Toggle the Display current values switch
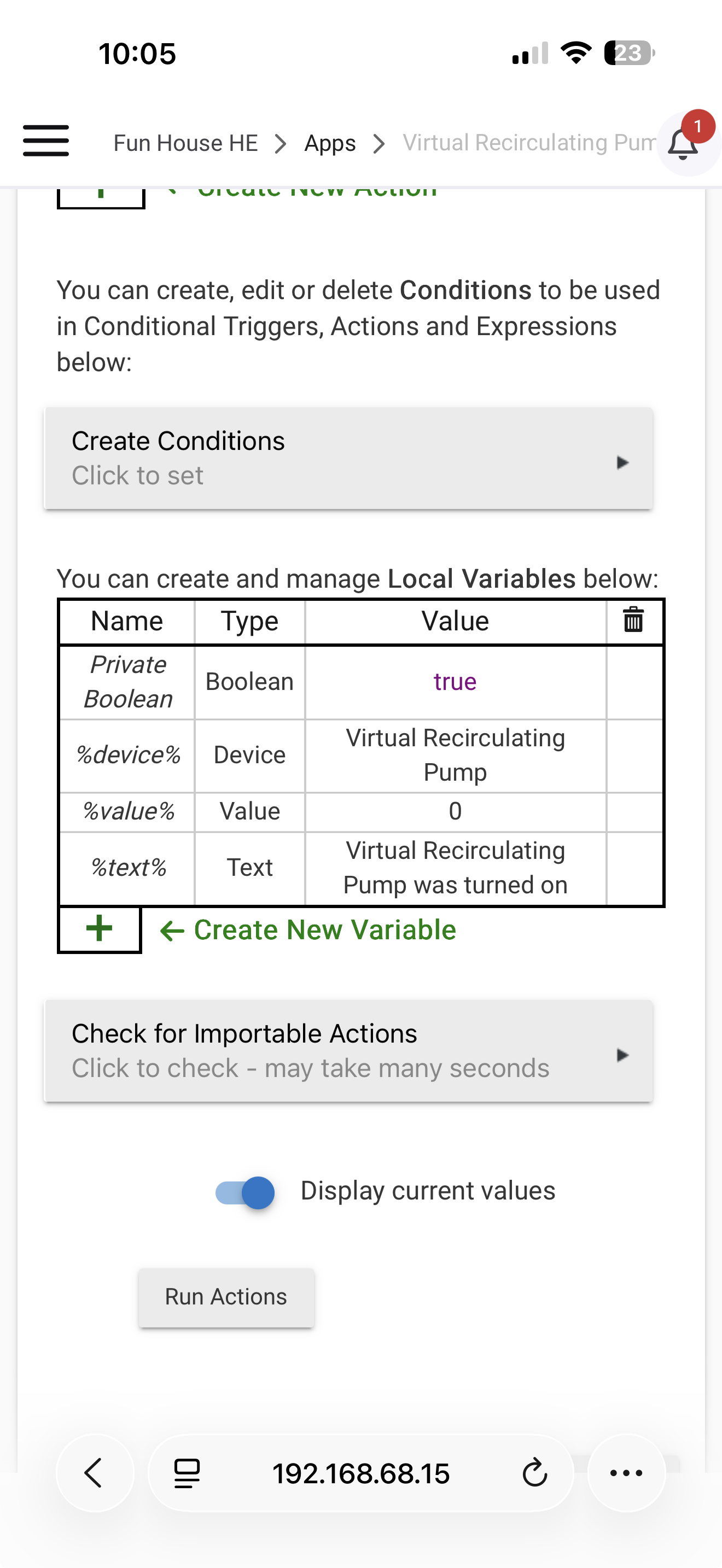Image resolution: width=722 pixels, height=1568 pixels. [x=246, y=1192]
